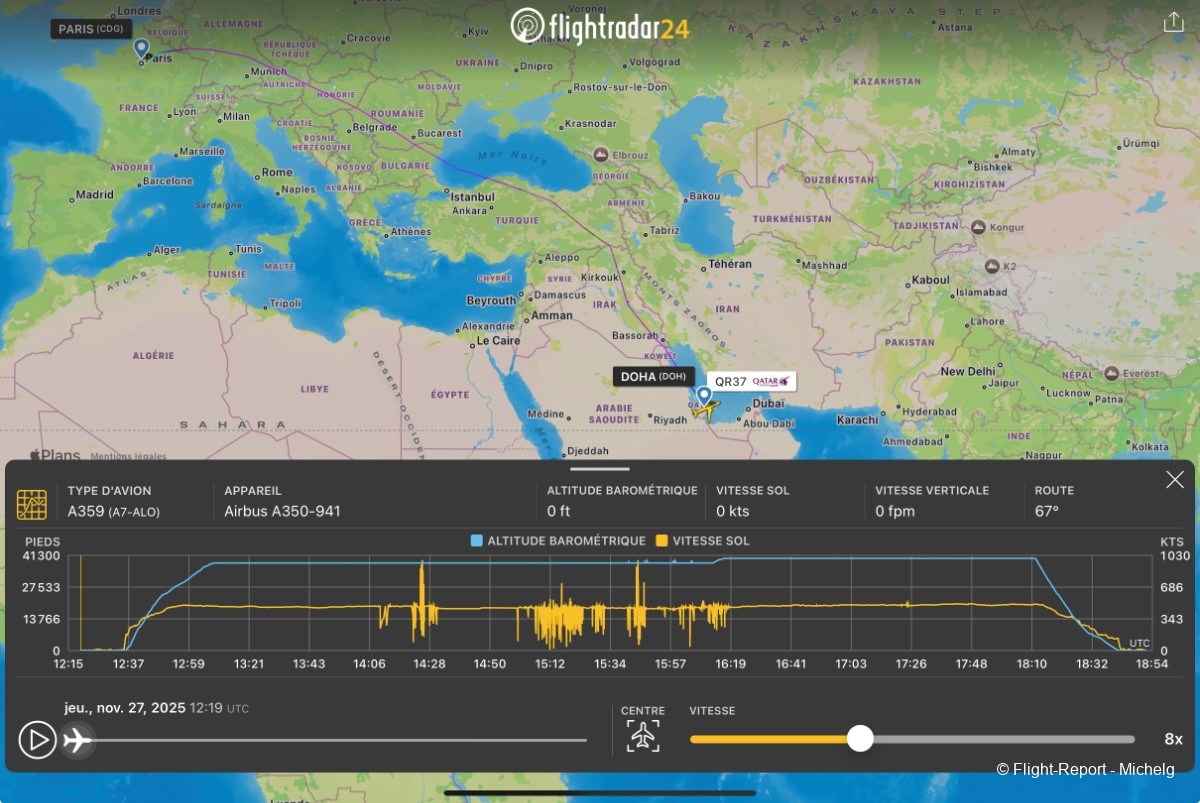This screenshot has width=1200, height=803.
Task: Click the DOHA (DOH) airport label
Action: tap(653, 376)
